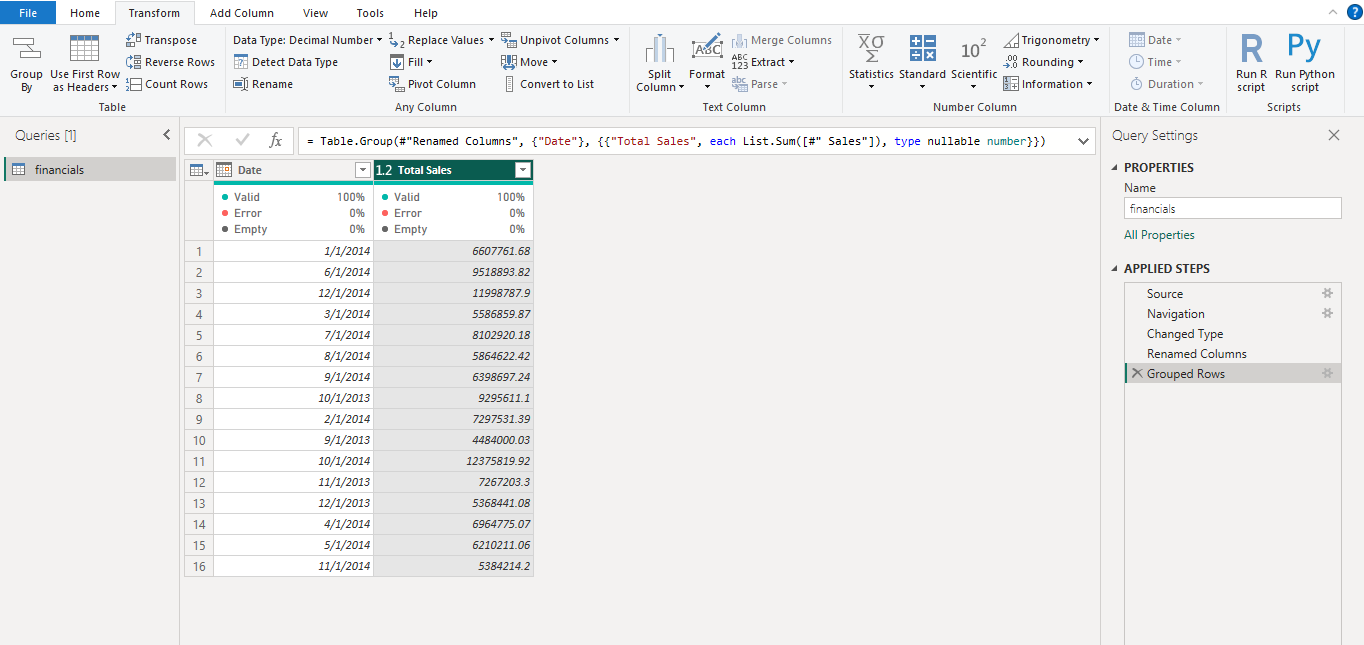The image size is (1364, 645).
Task: Open the Information dropdown
Action: coord(1048,84)
